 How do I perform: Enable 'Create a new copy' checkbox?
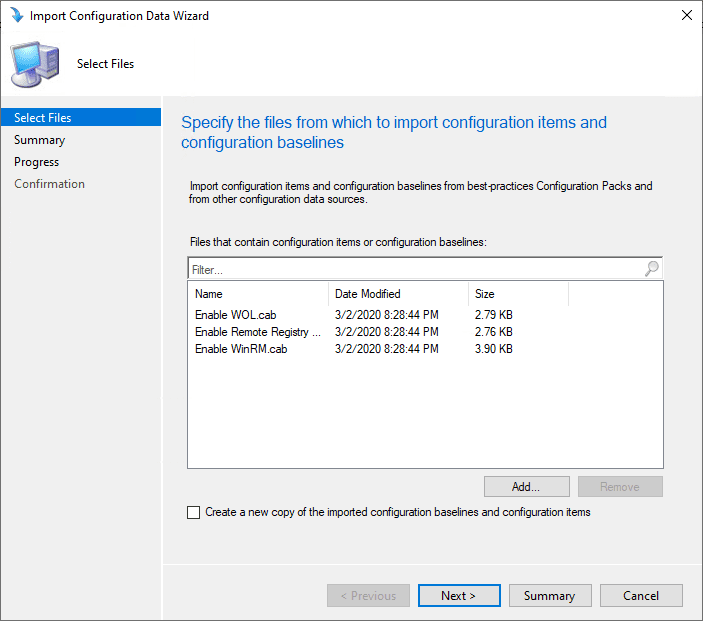click(194, 512)
